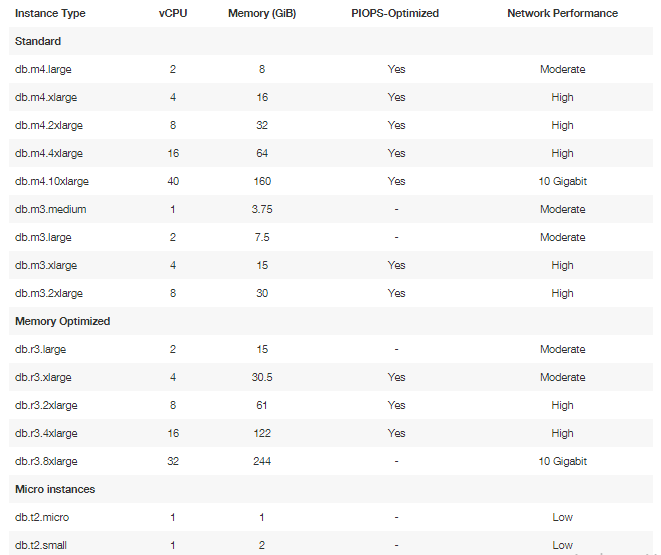Click the Standard section heading
The image size is (661, 555).
tap(38, 41)
